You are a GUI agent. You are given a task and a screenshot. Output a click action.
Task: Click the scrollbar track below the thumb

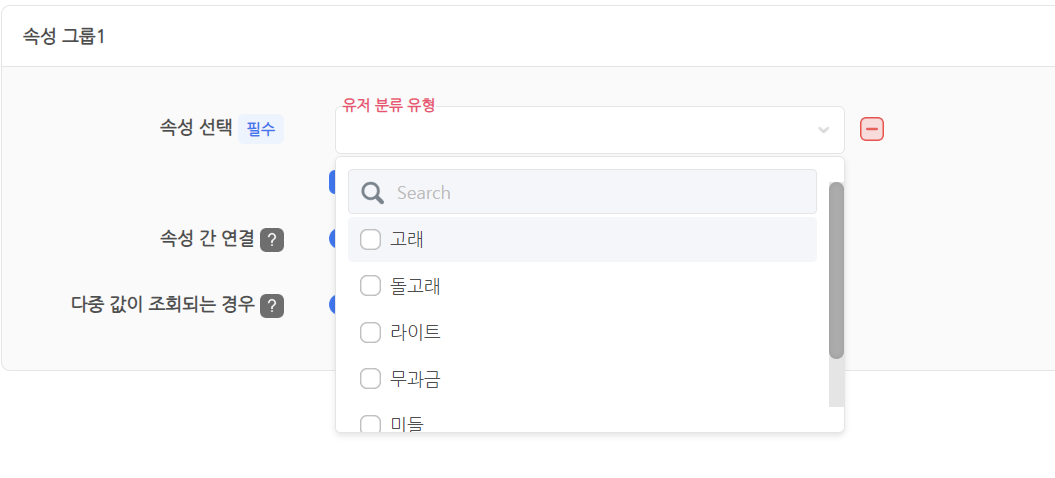click(836, 382)
